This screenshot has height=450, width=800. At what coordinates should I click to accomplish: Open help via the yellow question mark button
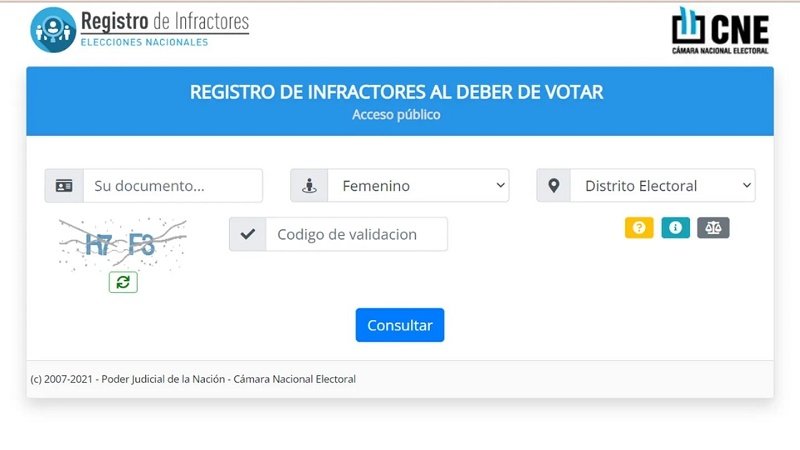[x=639, y=228]
